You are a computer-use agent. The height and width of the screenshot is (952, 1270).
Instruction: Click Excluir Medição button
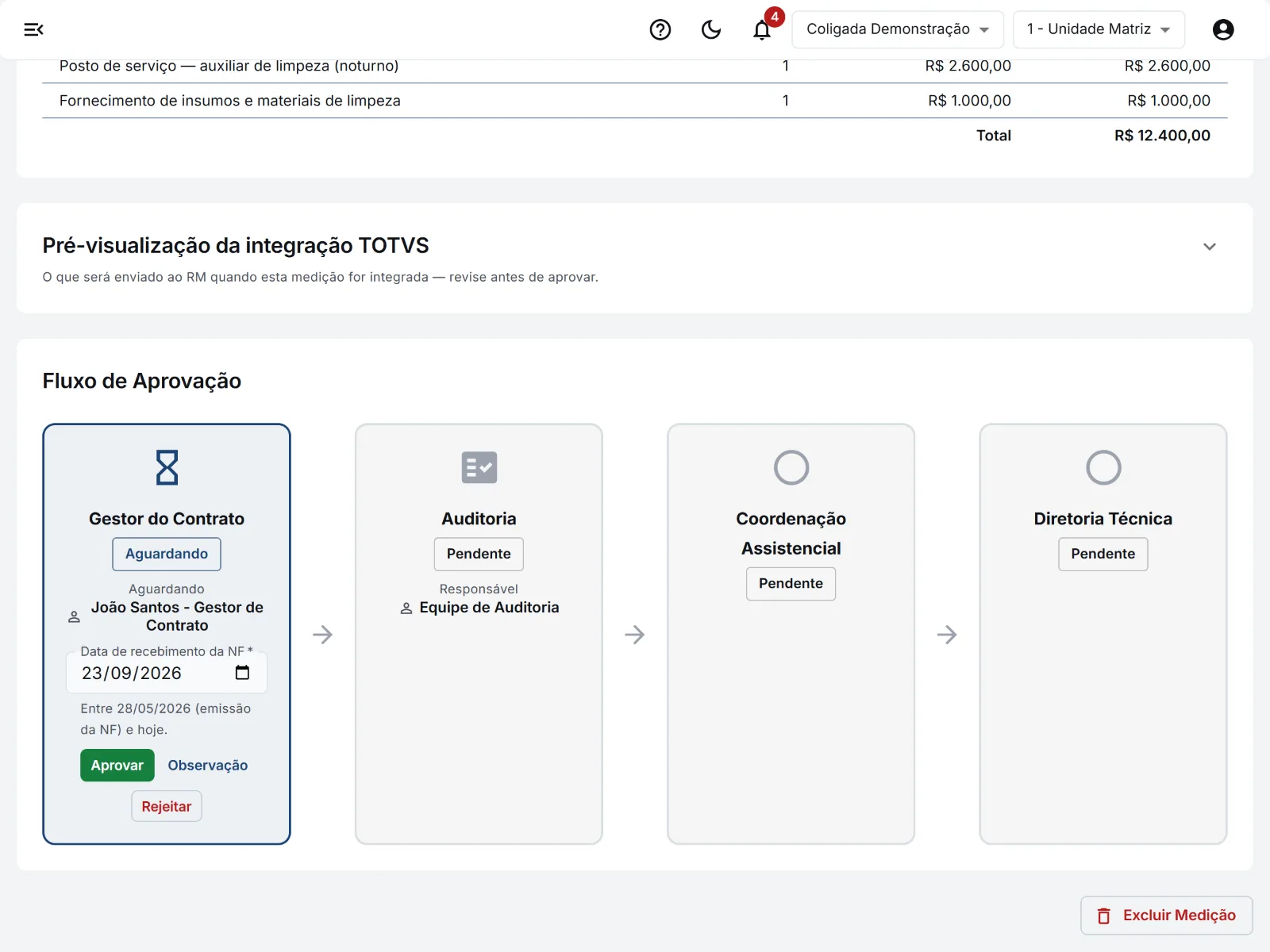(1167, 916)
